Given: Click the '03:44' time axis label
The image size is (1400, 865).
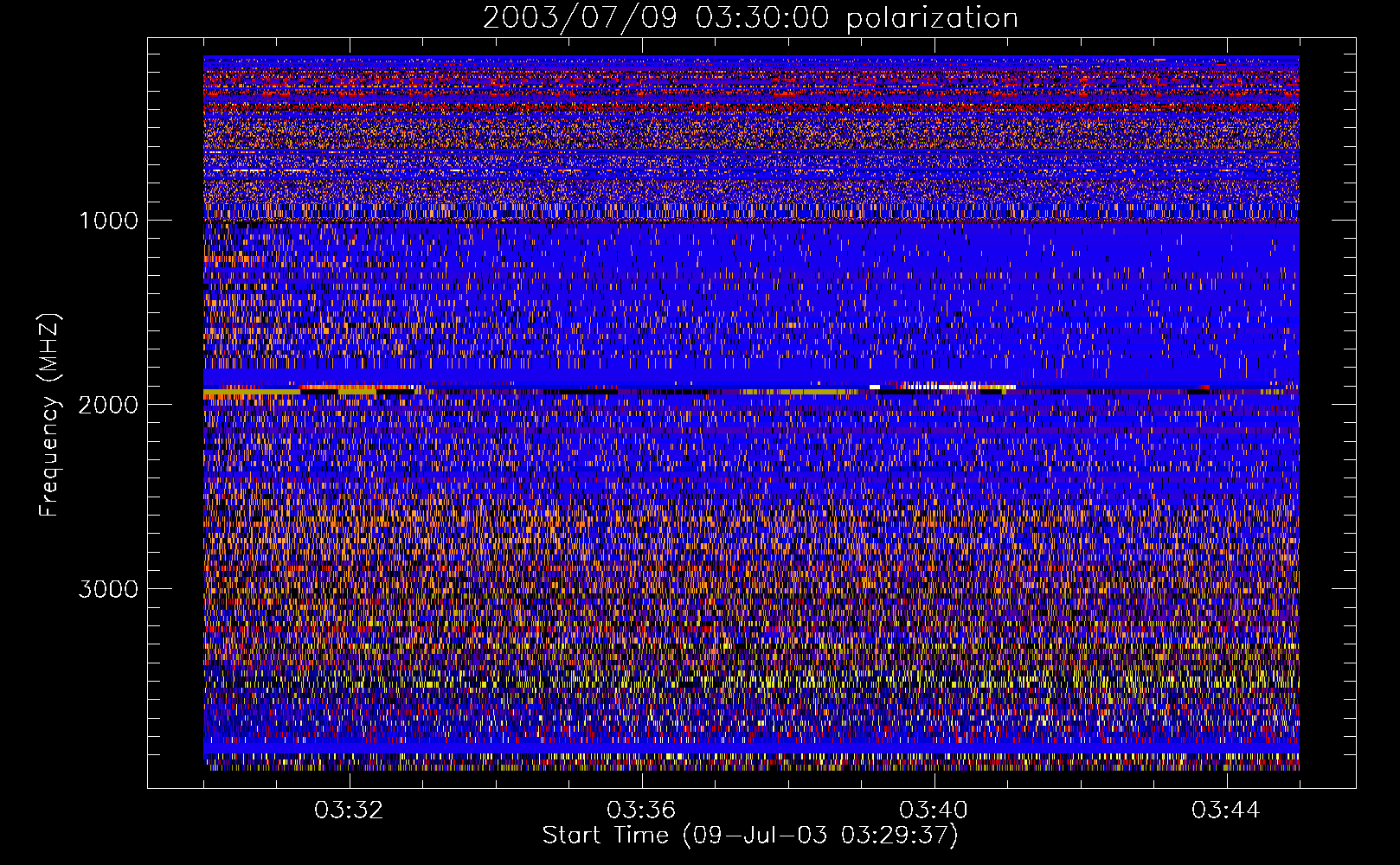Looking at the screenshot, I should [x=1226, y=811].
